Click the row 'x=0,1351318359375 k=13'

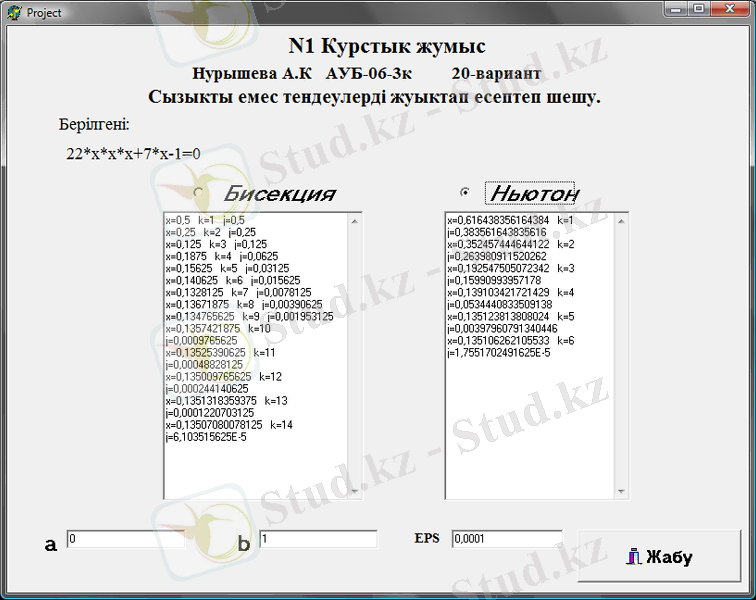226,401
